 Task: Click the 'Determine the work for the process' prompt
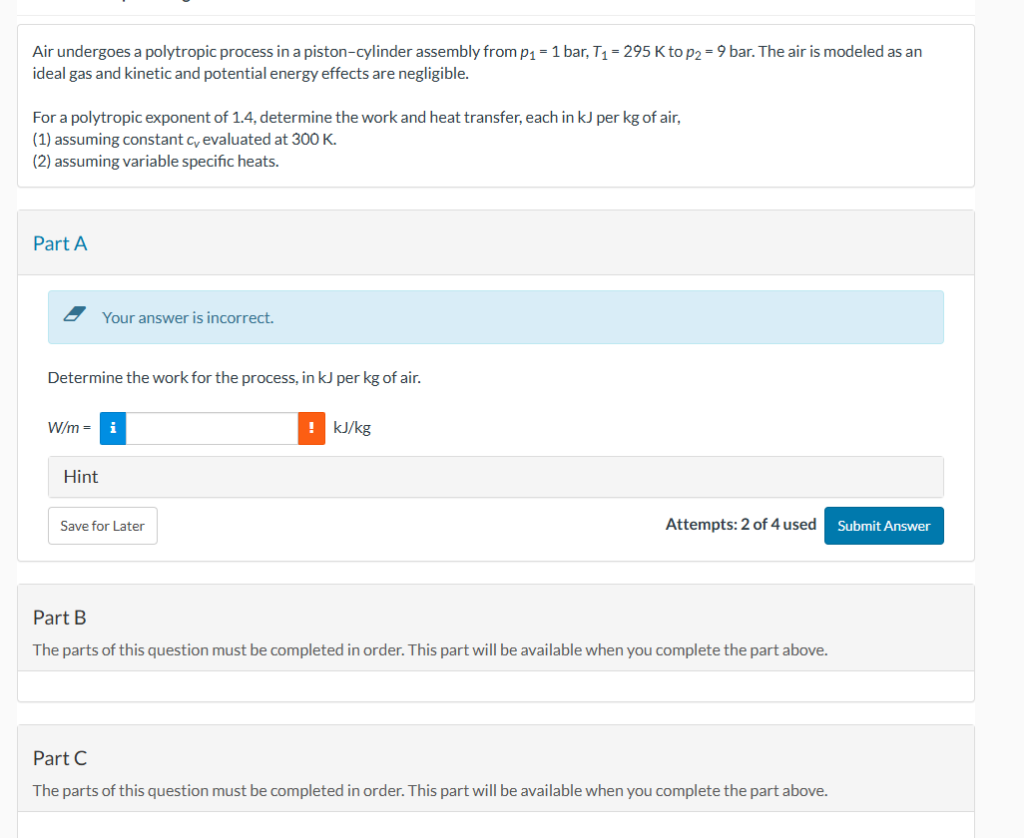point(234,378)
